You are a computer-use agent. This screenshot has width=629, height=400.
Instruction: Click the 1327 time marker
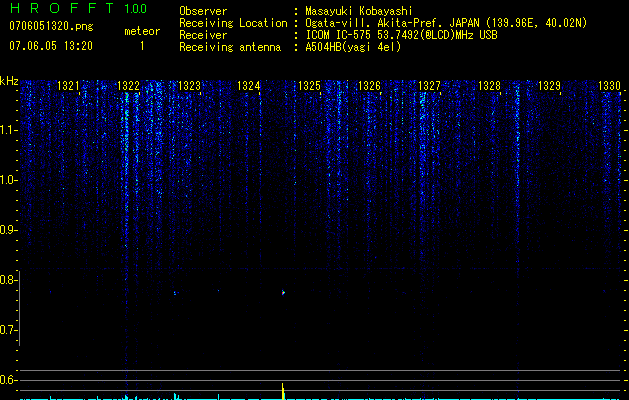(x=429, y=85)
